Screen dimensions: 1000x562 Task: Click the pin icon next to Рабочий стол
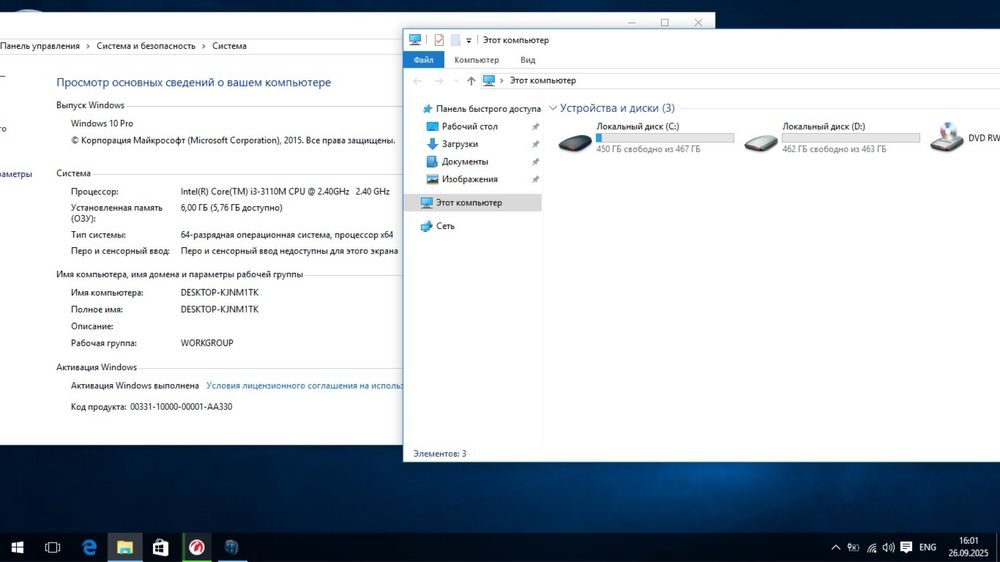(535, 127)
